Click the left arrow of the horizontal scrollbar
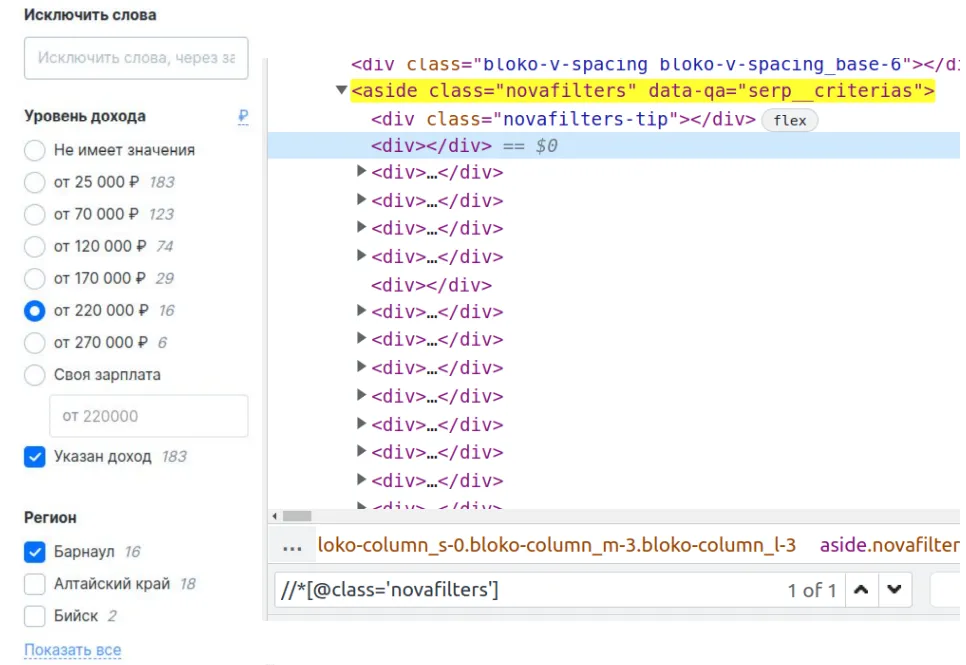 pyautogui.click(x=275, y=516)
